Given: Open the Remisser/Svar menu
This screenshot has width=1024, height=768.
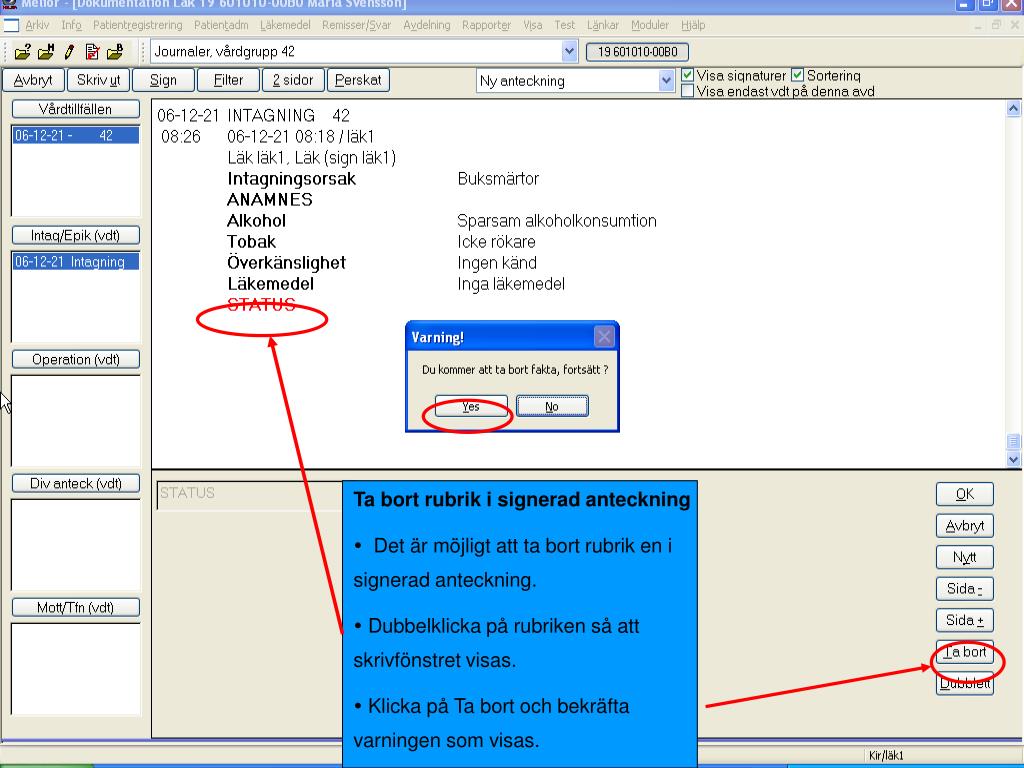Looking at the screenshot, I should pyautogui.click(x=357, y=25).
